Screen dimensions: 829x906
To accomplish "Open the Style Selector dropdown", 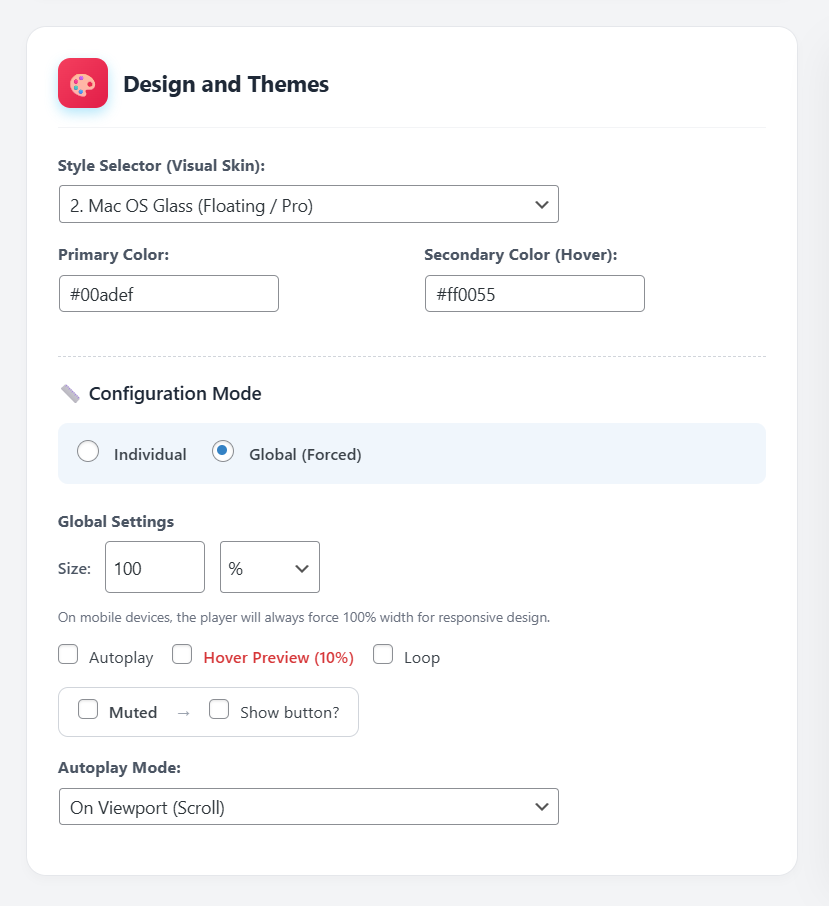I will pyautogui.click(x=308, y=204).
